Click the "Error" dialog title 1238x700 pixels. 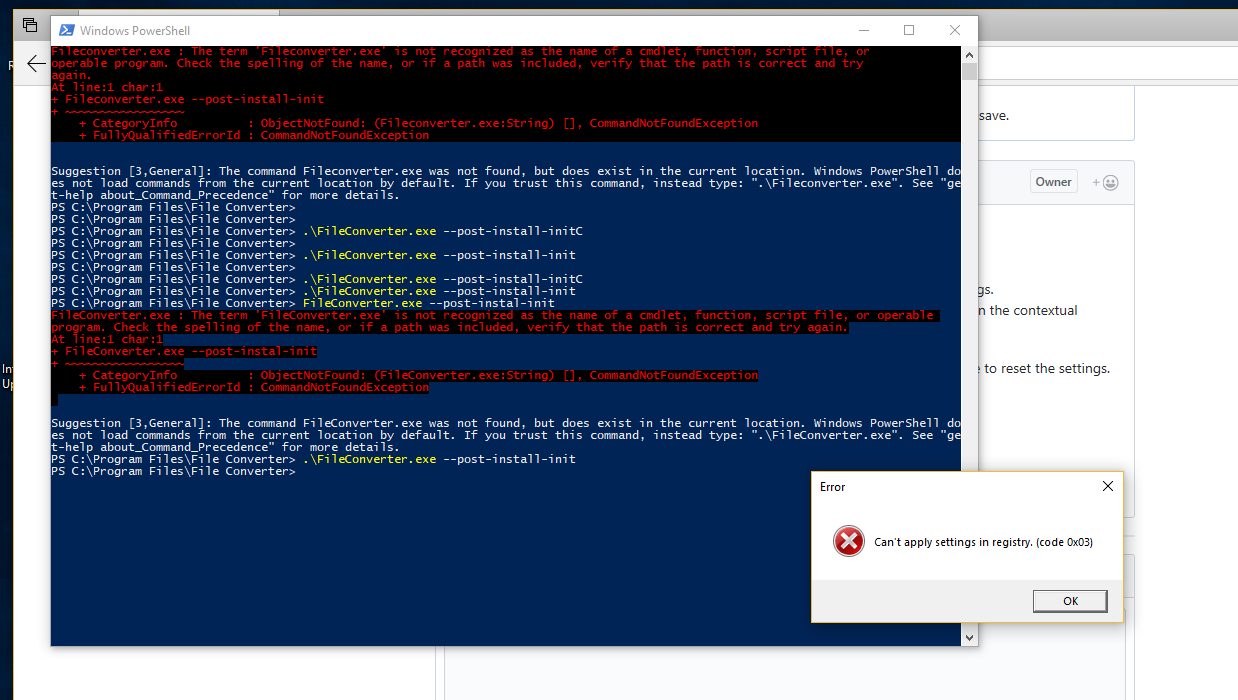point(832,487)
